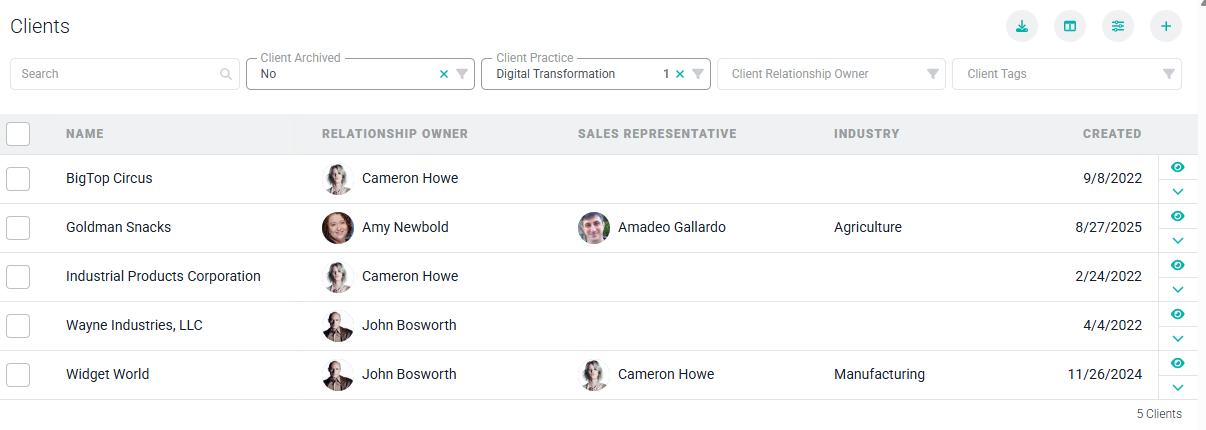1206x430 pixels.
Task: Open the column layout icon
Action: click(1070, 26)
